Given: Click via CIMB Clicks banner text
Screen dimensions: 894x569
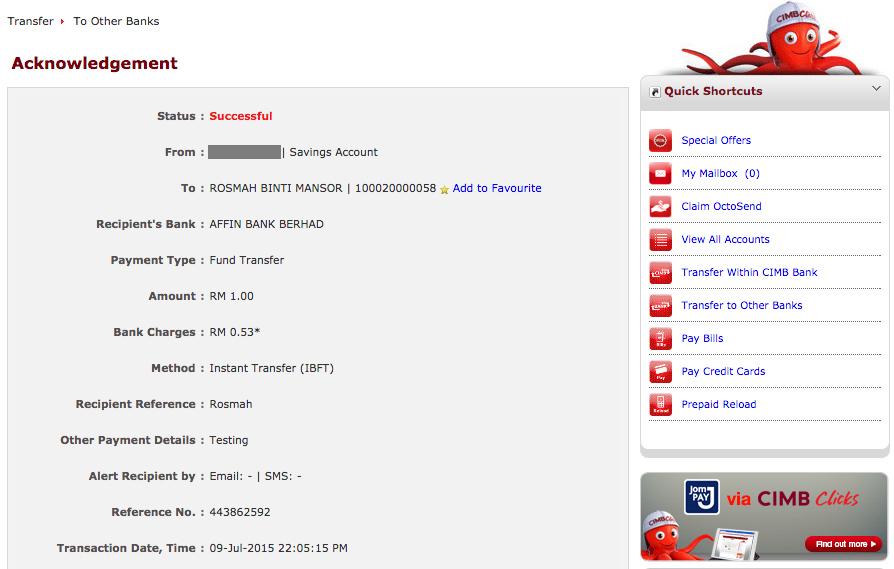Looking at the screenshot, I should [793, 499].
